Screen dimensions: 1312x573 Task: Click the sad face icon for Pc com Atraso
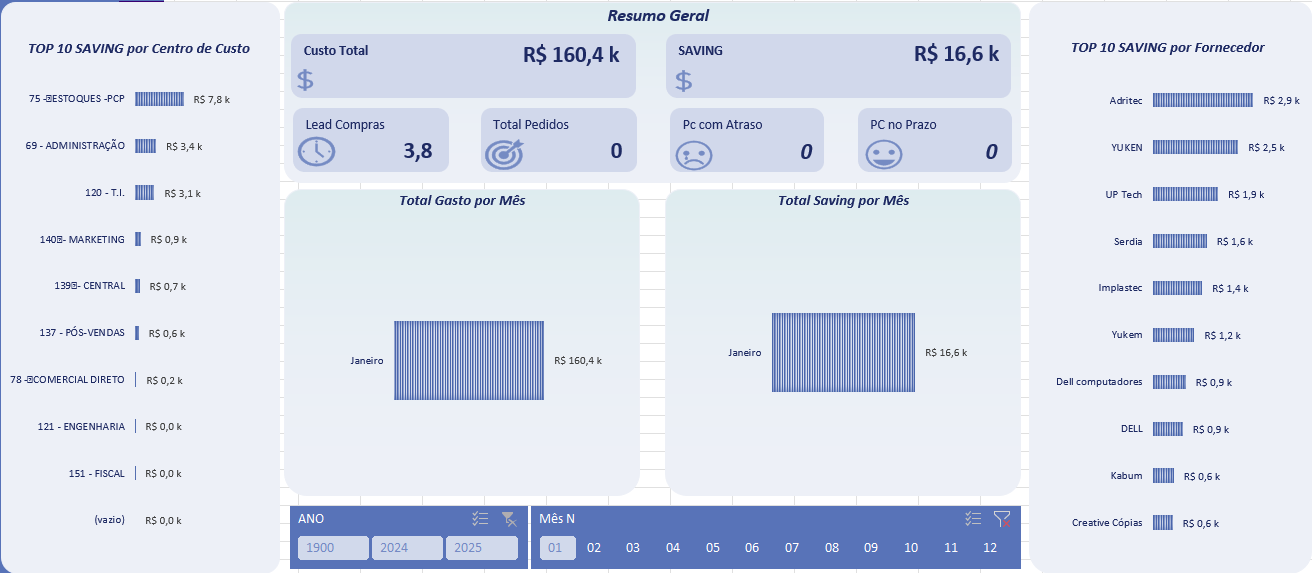pyautogui.click(x=693, y=155)
